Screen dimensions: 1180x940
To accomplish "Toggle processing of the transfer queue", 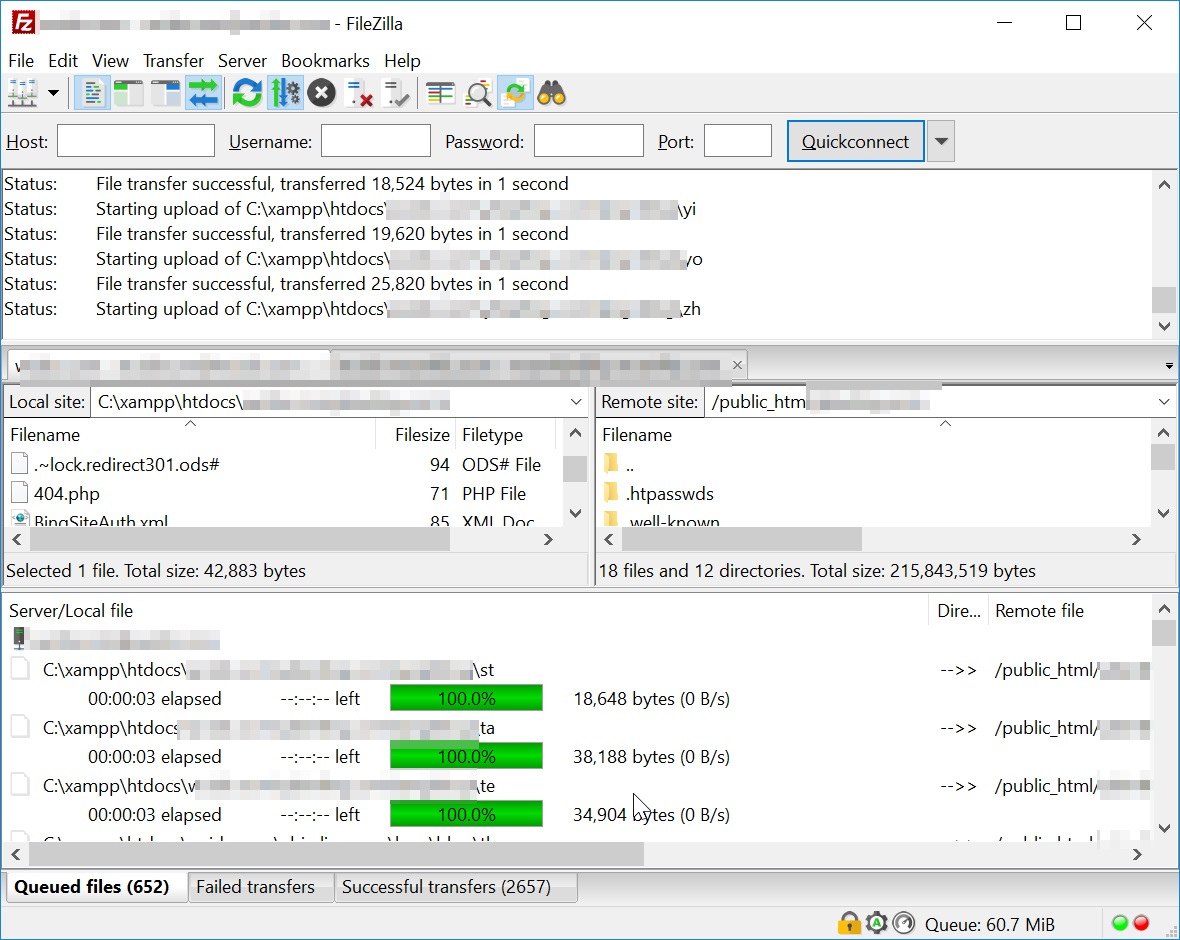I will [x=285, y=94].
